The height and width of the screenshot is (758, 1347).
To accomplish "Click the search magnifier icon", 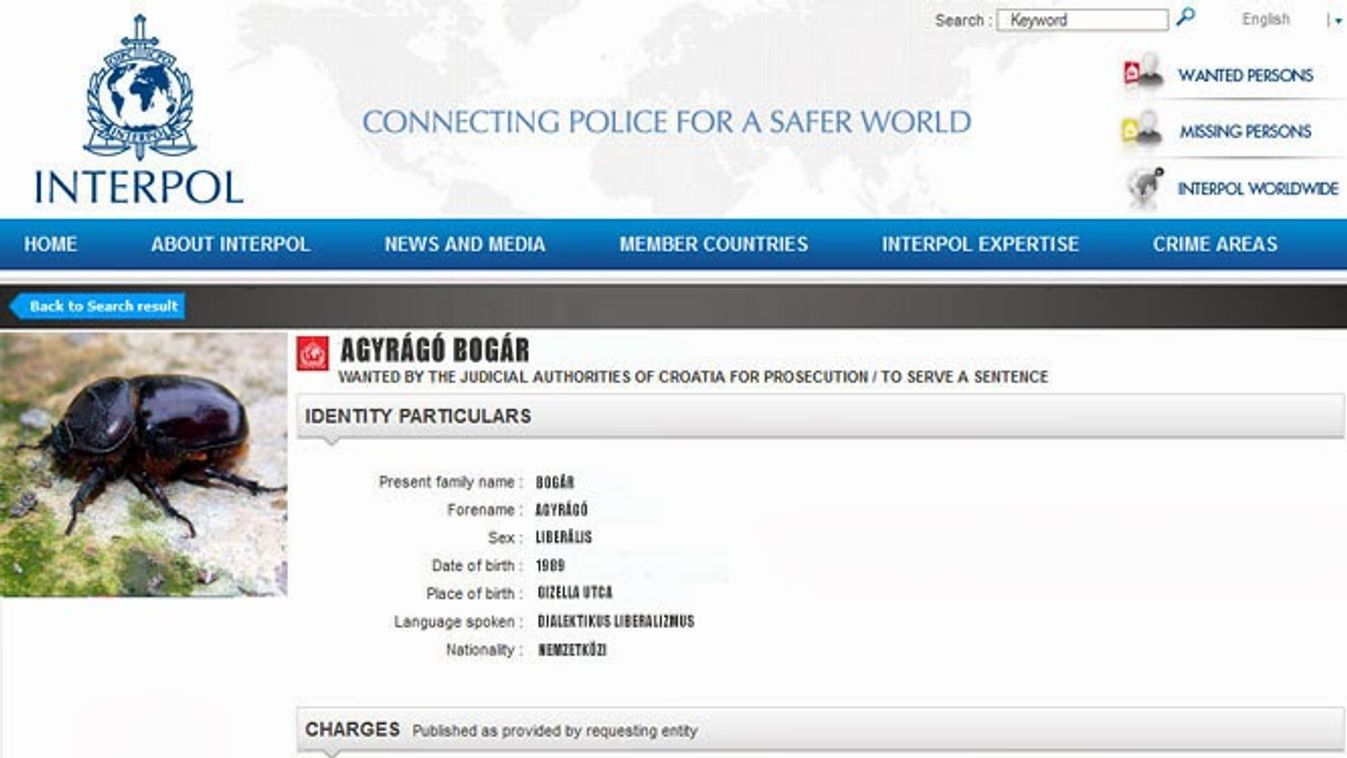I will point(1185,17).
